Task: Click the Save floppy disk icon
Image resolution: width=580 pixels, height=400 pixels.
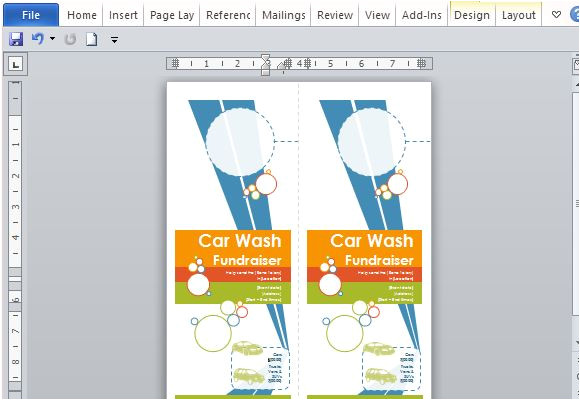Action: (16, 39)
